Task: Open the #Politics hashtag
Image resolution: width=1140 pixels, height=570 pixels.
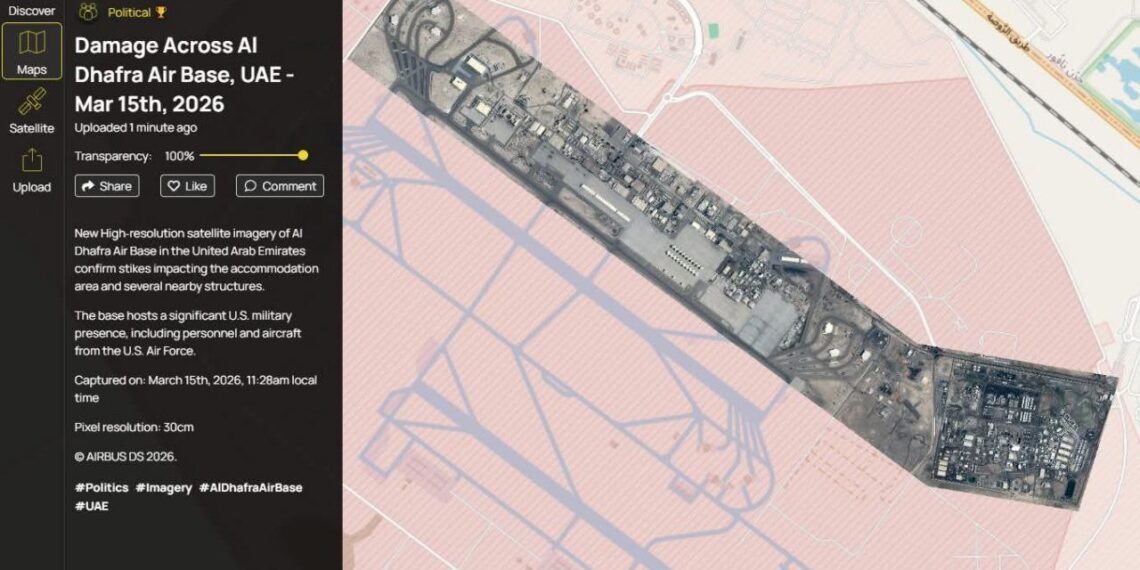Action: click(x=102, y=488)
